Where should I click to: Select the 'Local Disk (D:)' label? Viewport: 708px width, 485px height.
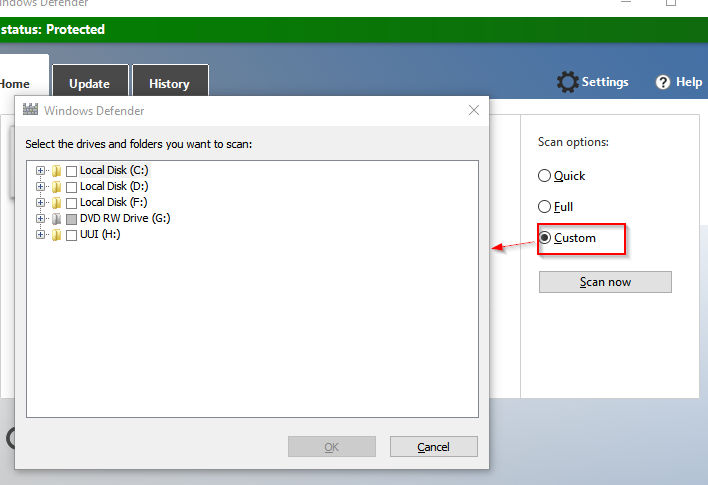click(x=114, y=186)
